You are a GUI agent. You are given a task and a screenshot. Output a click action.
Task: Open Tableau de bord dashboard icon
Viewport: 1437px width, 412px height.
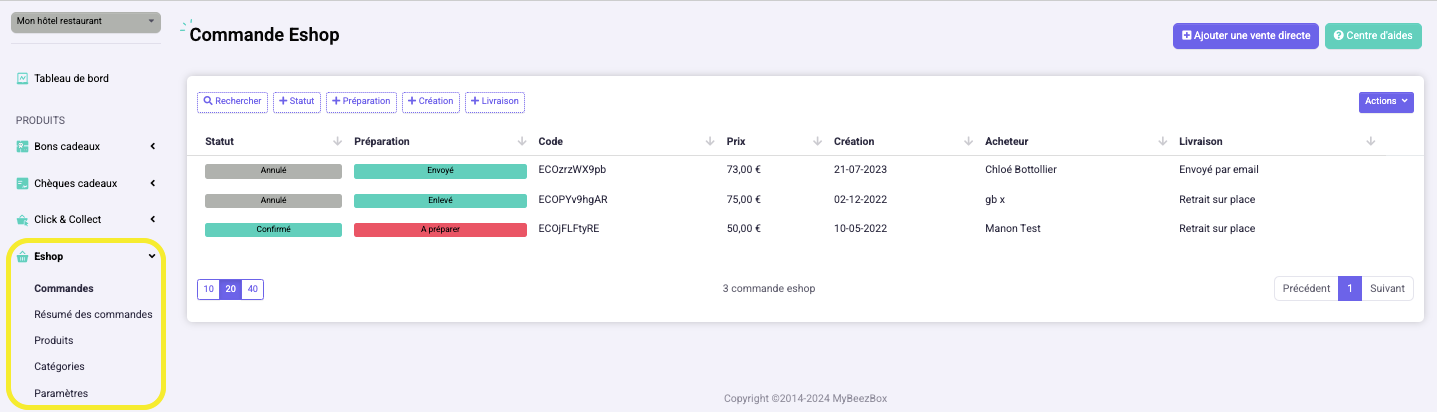click(22, 78)
